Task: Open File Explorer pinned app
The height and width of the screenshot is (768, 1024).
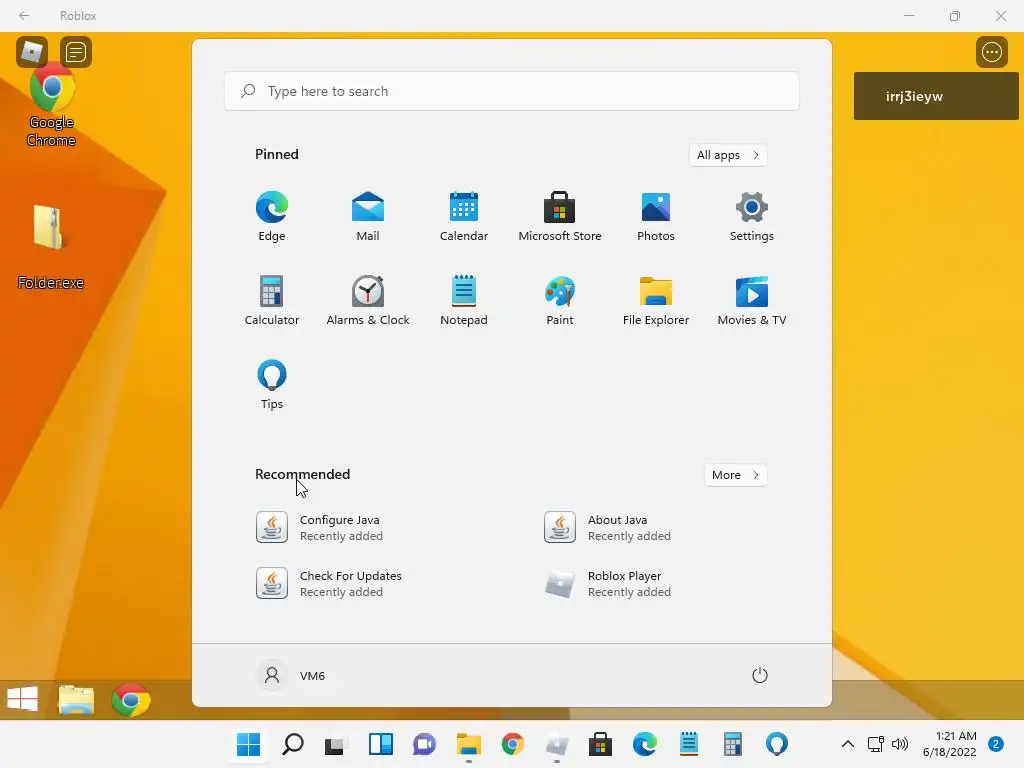Action: (656, 300)
